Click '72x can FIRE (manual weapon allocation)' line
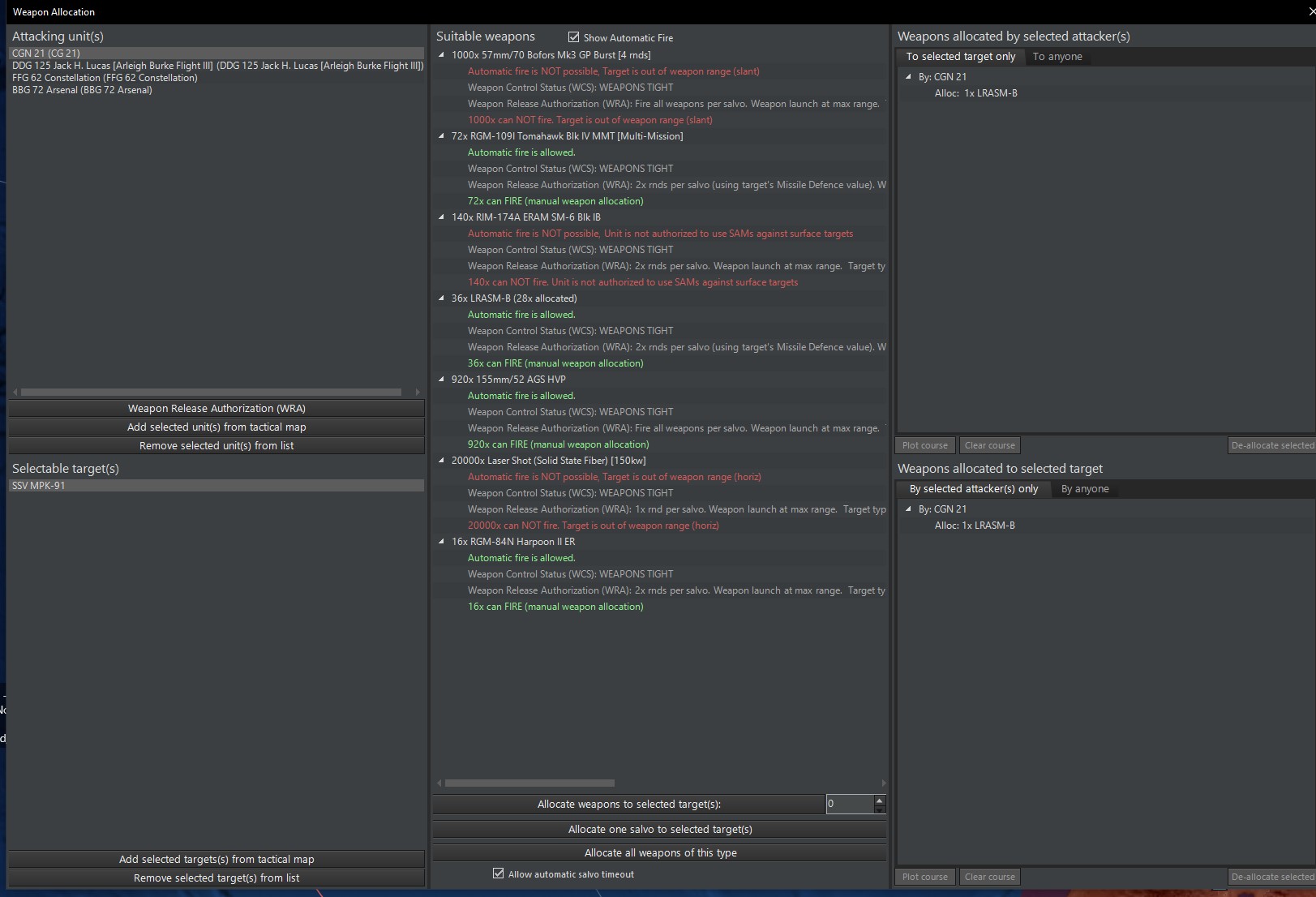Image resolution: width=1316 pixels, height=897 pixels. coord(555,201)
